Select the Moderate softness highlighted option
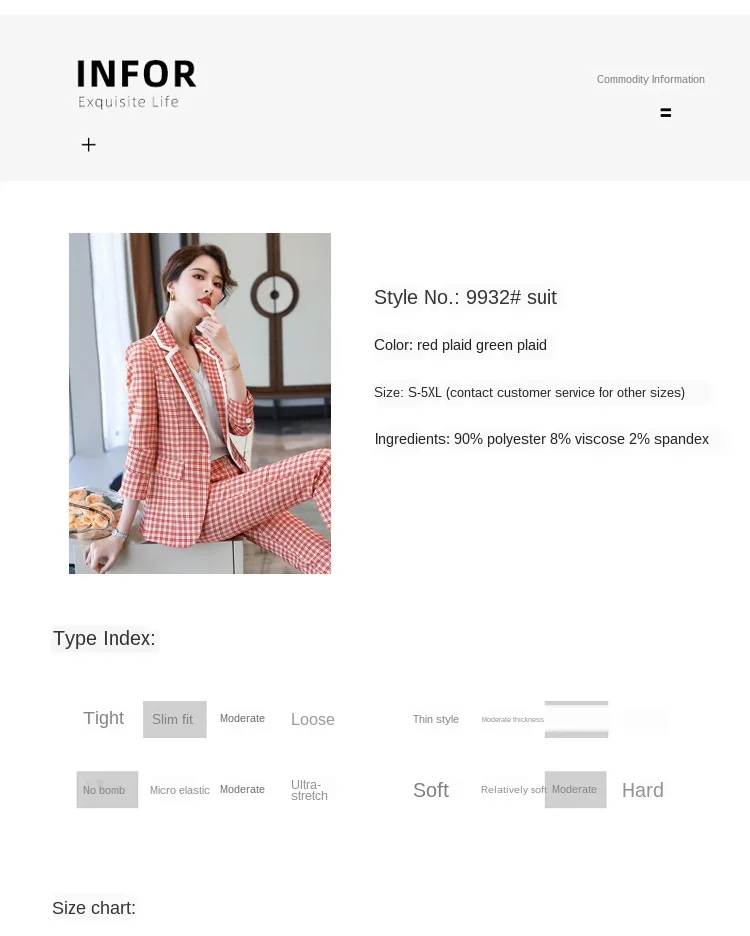The width and height of the screenshot is (750, 936). [x=575, y=790]
